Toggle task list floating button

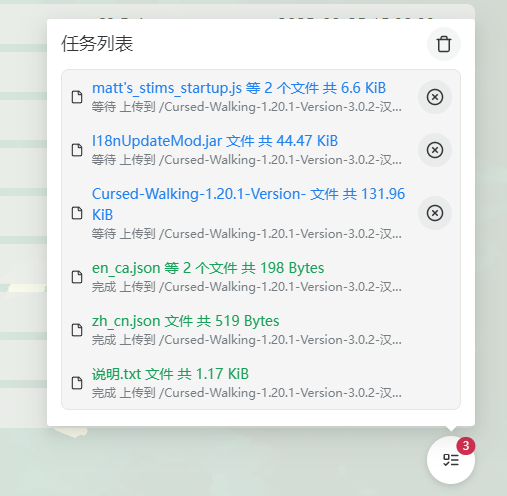click(x=451, y=460)
